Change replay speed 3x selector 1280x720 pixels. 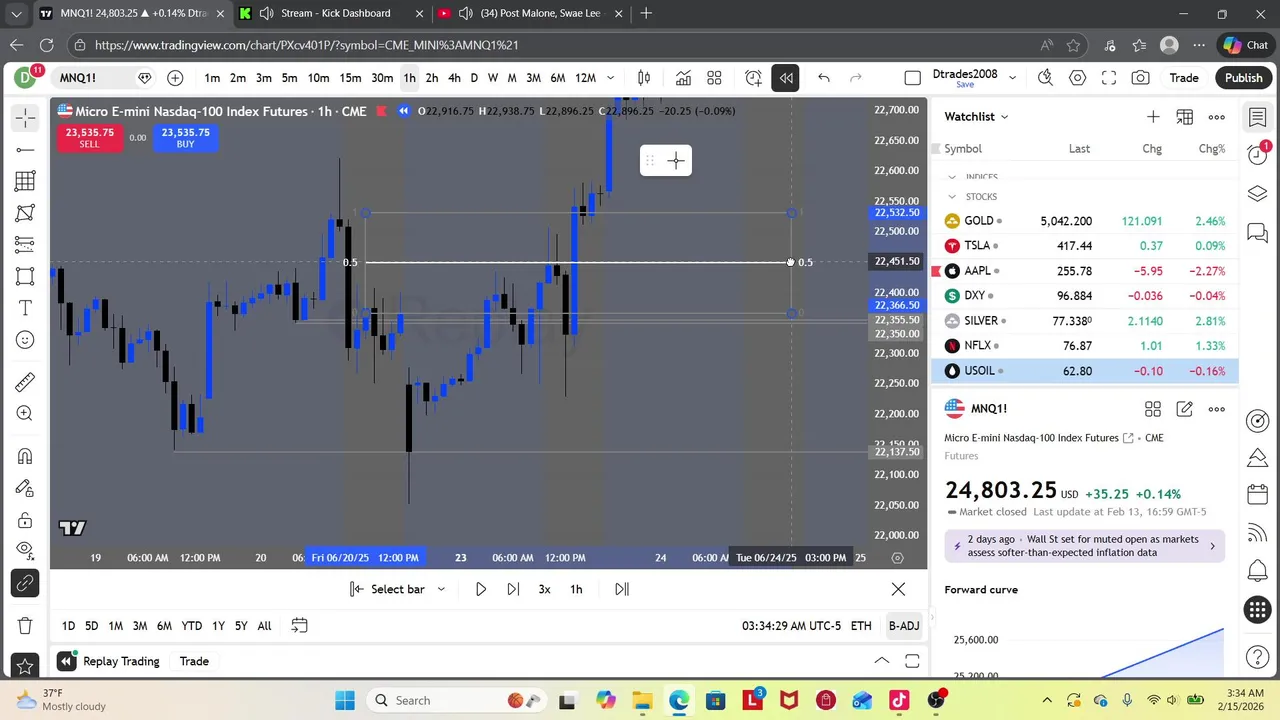pos(544,589)
